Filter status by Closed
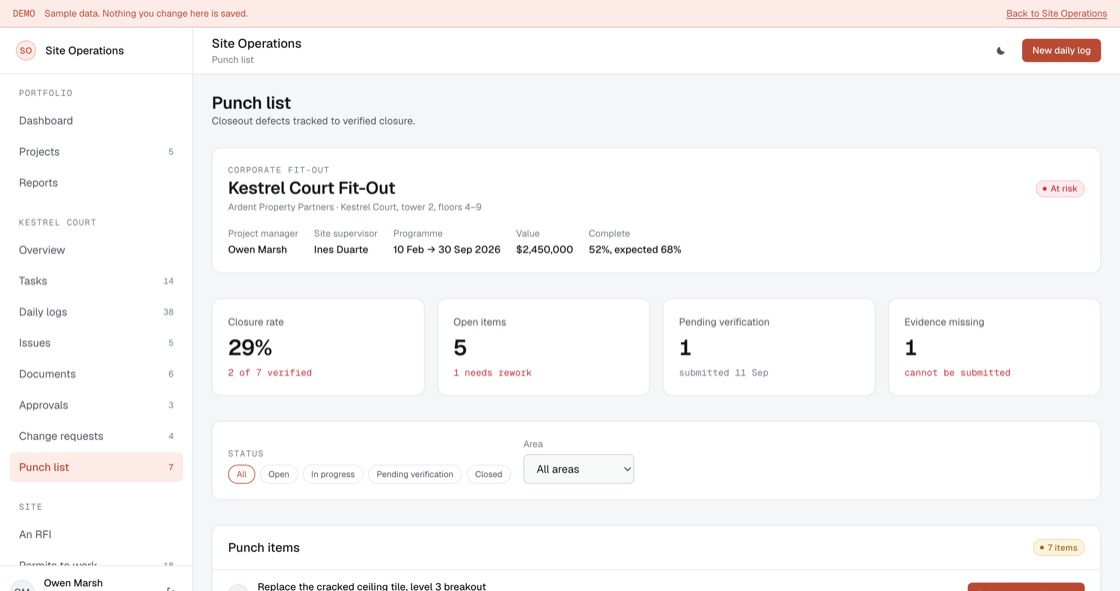1120x591 pixels. 489,475
